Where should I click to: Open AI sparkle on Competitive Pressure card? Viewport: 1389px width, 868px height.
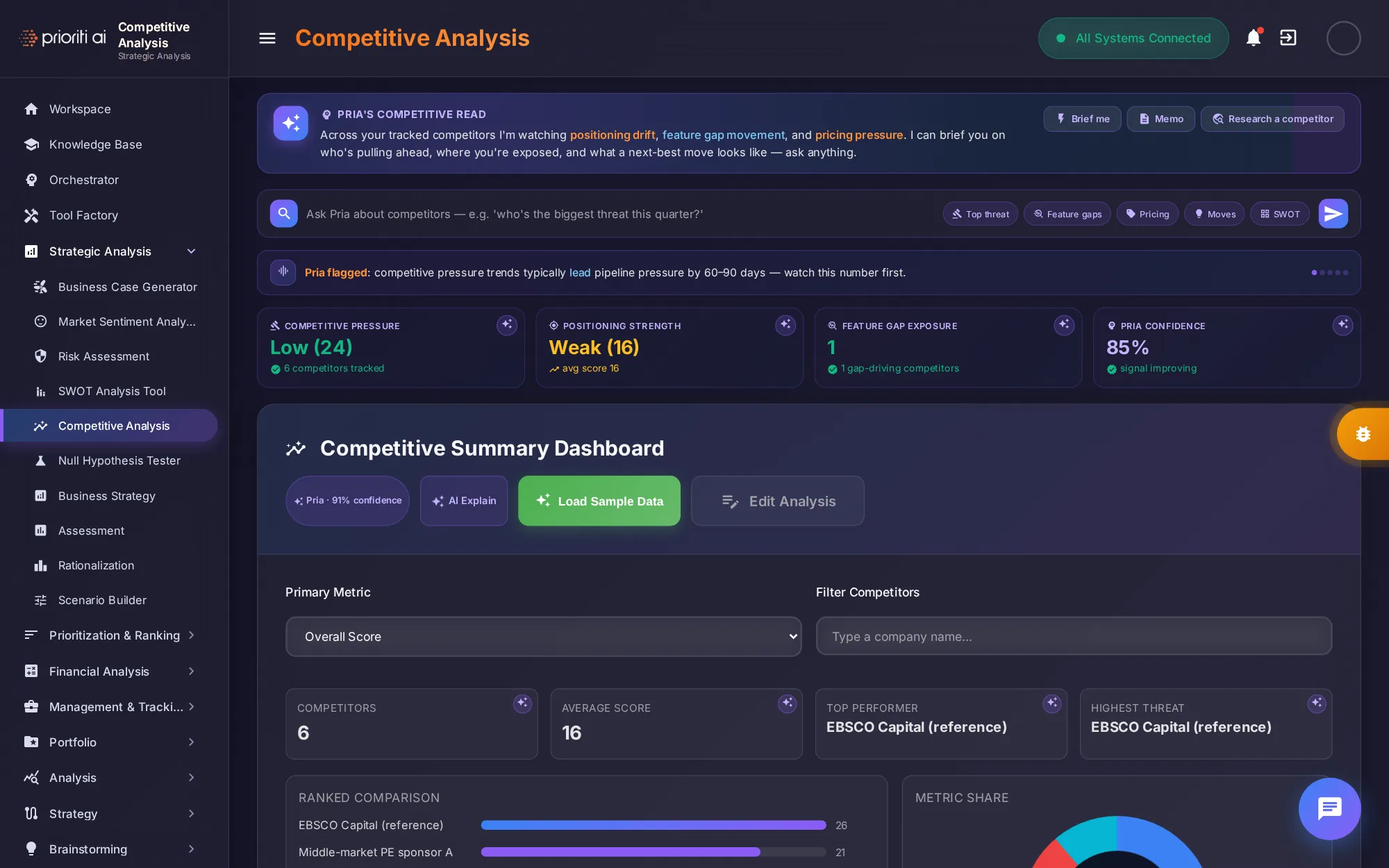[507, 325]
